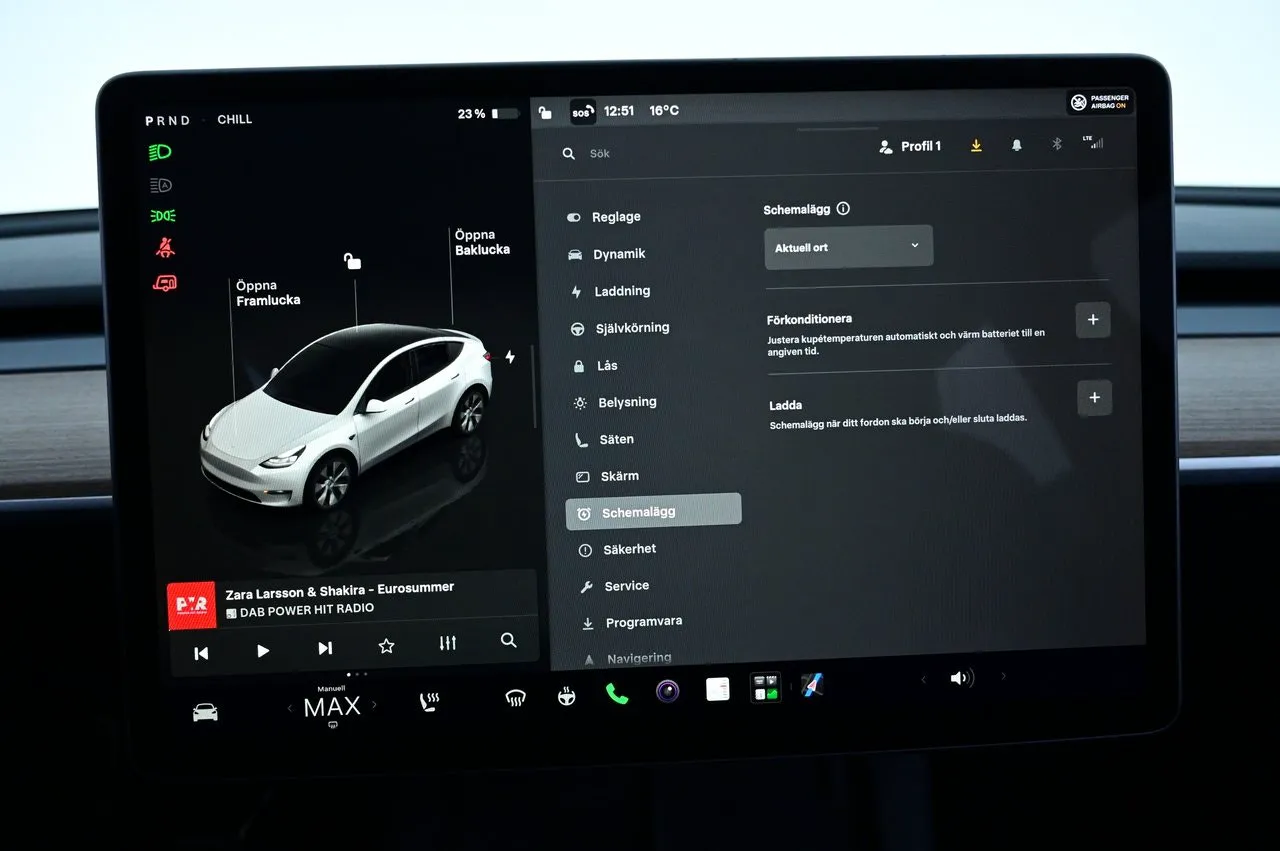
Task: Expand the Aktuell ort dropdown
Action: pos(848,247)
